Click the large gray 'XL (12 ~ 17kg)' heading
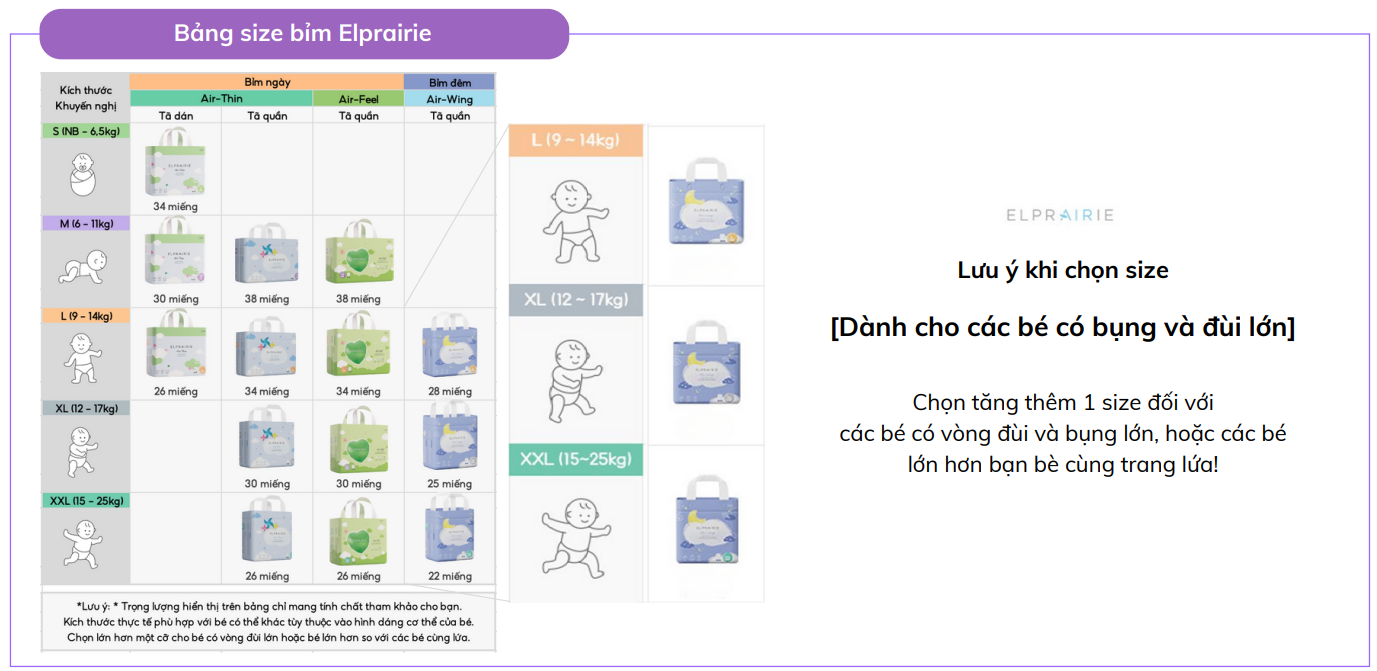Image resolution: width=1377 pixels, height=671 pixels. click(575, 300)
